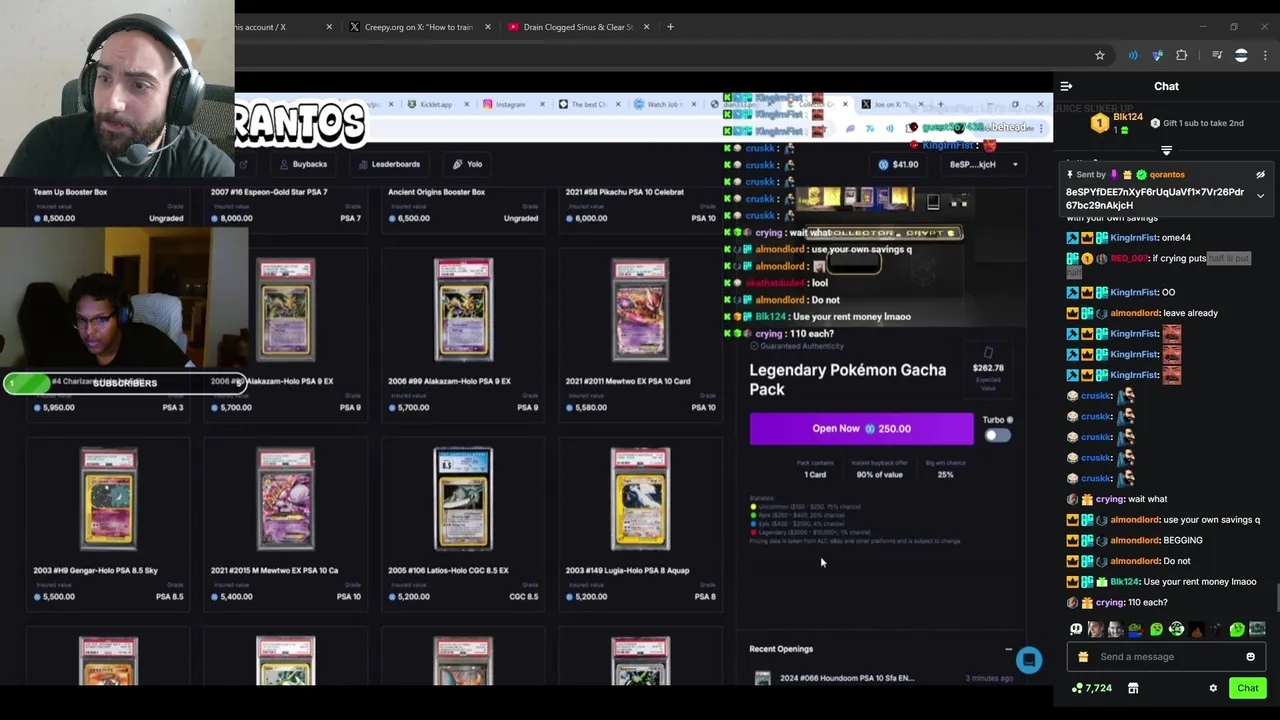
Task: Open qorantos sender name in pinned message
Action: (x=1166, y=175)
